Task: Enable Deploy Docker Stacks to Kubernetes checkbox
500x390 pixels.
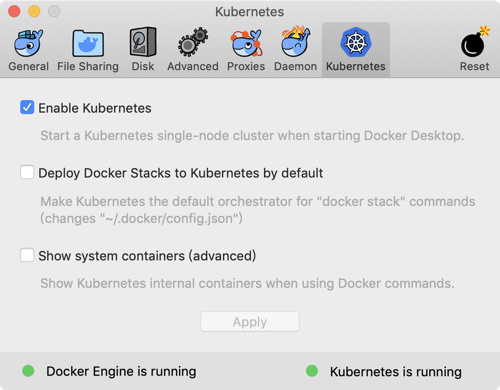Action: click(27, 172)
